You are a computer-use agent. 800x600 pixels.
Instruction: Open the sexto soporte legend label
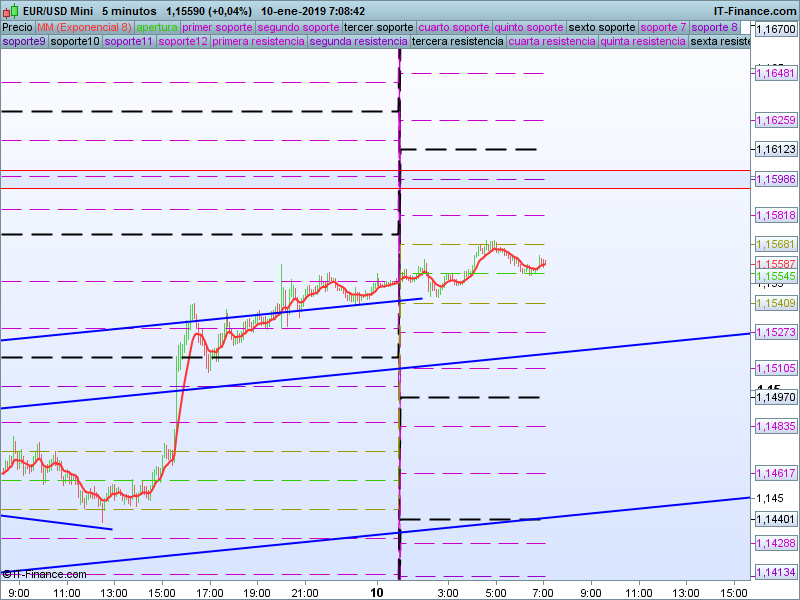click(601, 27)
